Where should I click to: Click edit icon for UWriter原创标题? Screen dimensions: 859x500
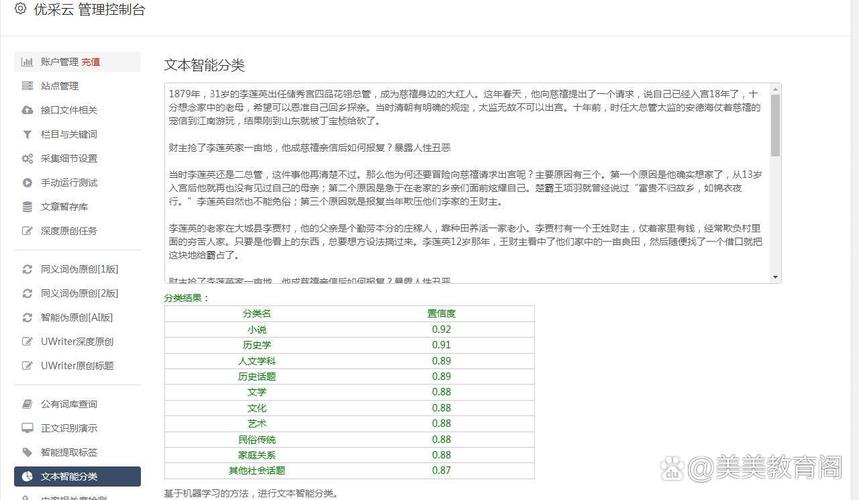[27, 365]
